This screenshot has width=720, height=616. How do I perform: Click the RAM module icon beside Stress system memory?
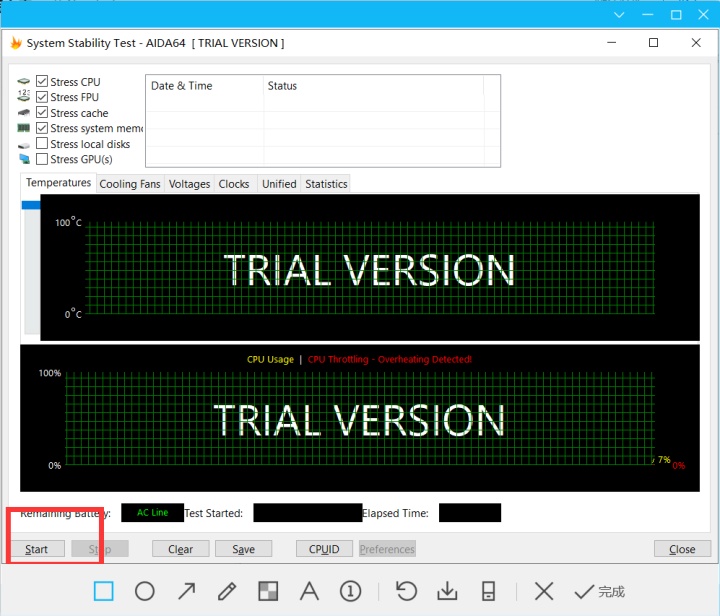[23, 128]
